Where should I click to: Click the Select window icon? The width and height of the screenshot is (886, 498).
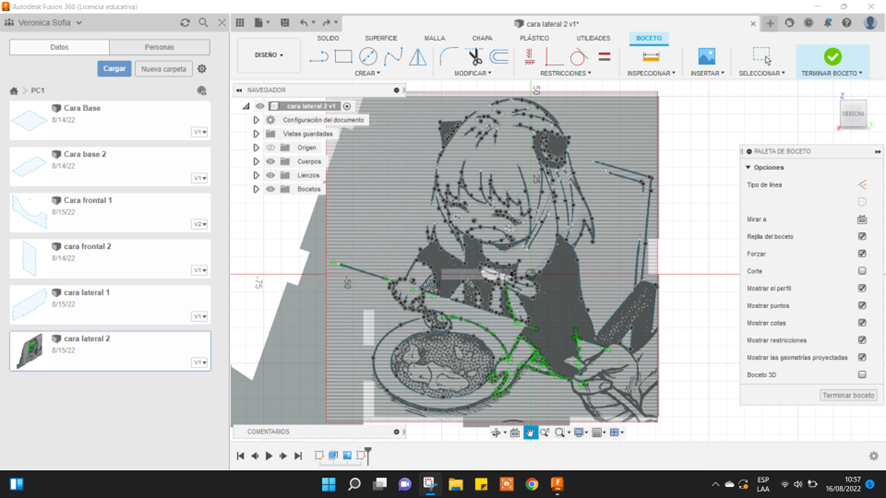[762, 56]
